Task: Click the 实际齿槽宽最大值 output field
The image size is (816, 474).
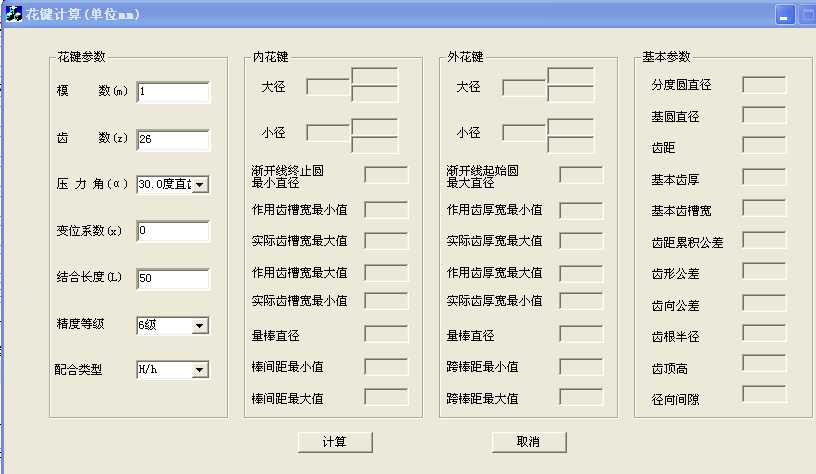Action: [387, 240]
